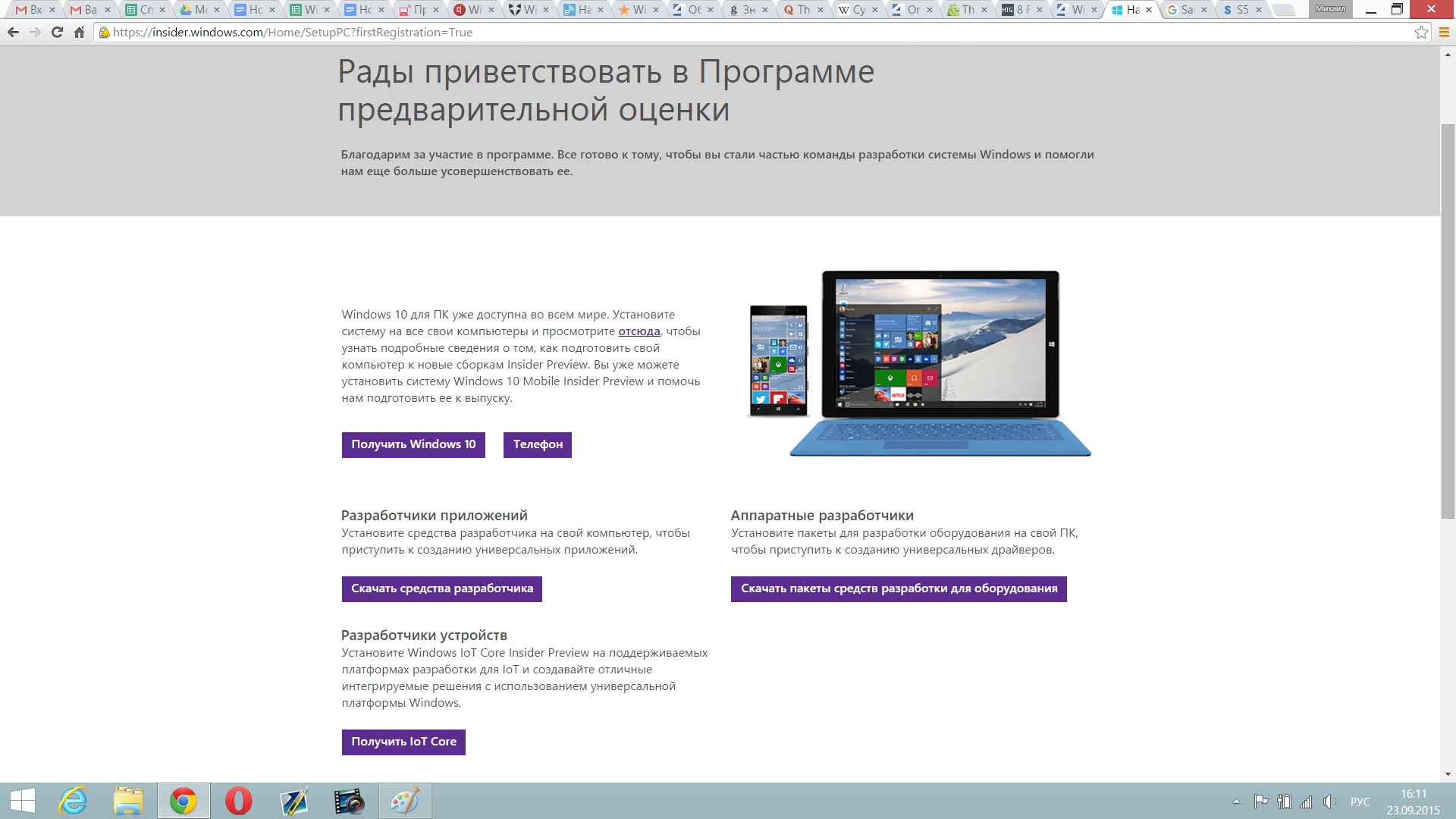Image resolution: width=1456 pixels, height=819 pixels.
Task: Open the Paint app on taskbar
Action: click(x=405, y=801)
